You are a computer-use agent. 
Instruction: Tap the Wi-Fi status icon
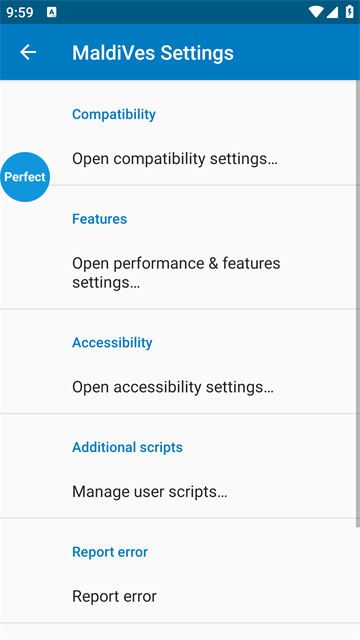coord(316,12)
